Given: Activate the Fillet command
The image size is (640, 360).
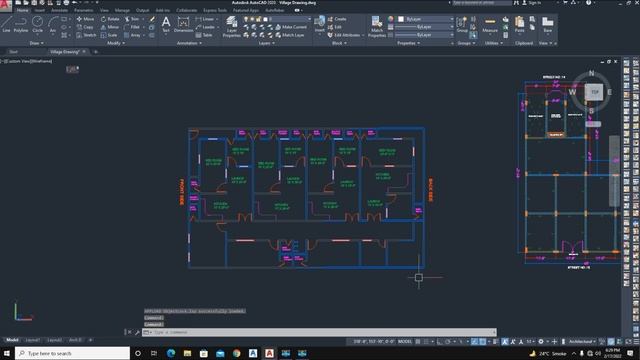Looking at the screenshot, I should [132, 27].
